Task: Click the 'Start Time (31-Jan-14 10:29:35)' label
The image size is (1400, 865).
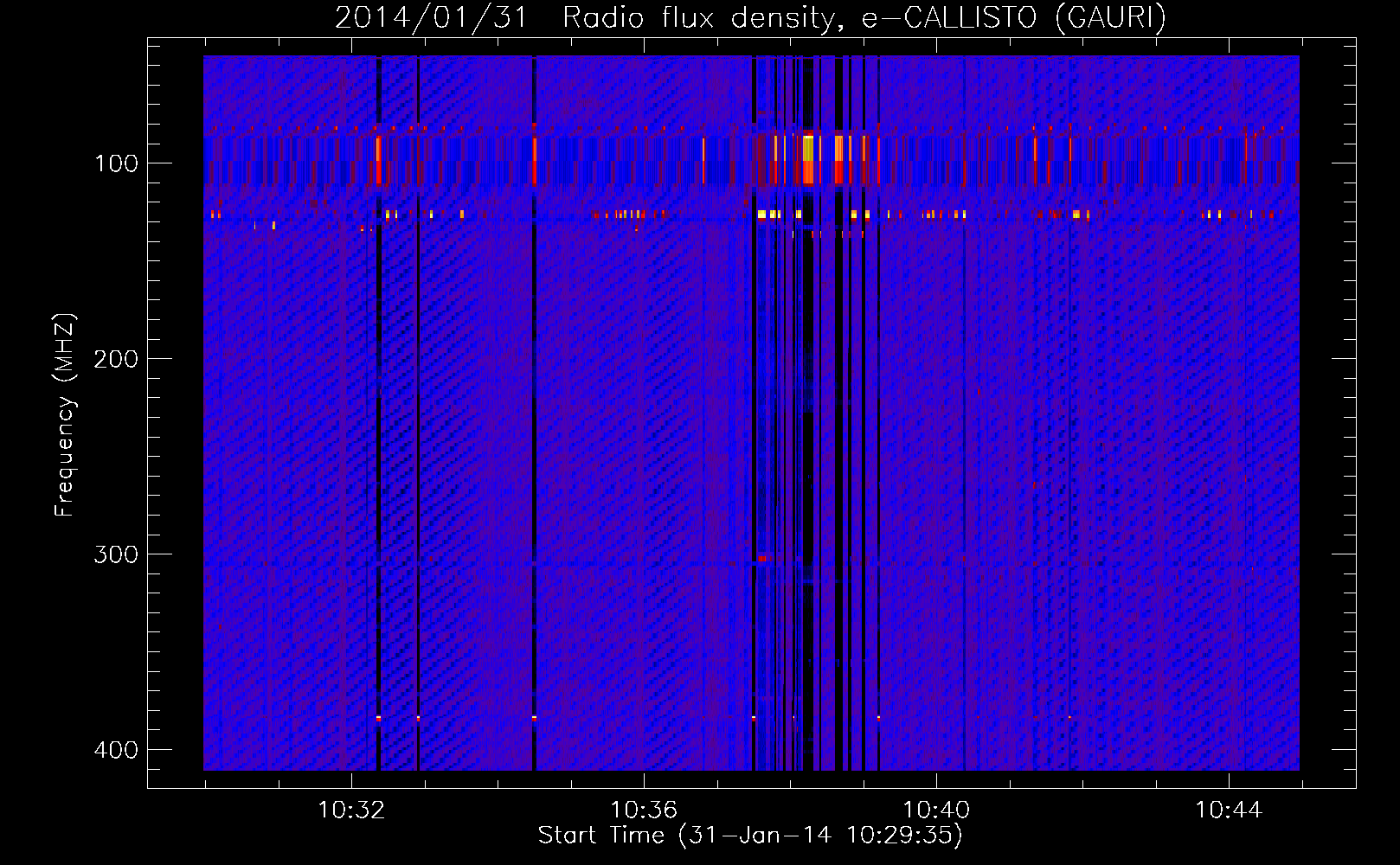Action: coord(750,836)
